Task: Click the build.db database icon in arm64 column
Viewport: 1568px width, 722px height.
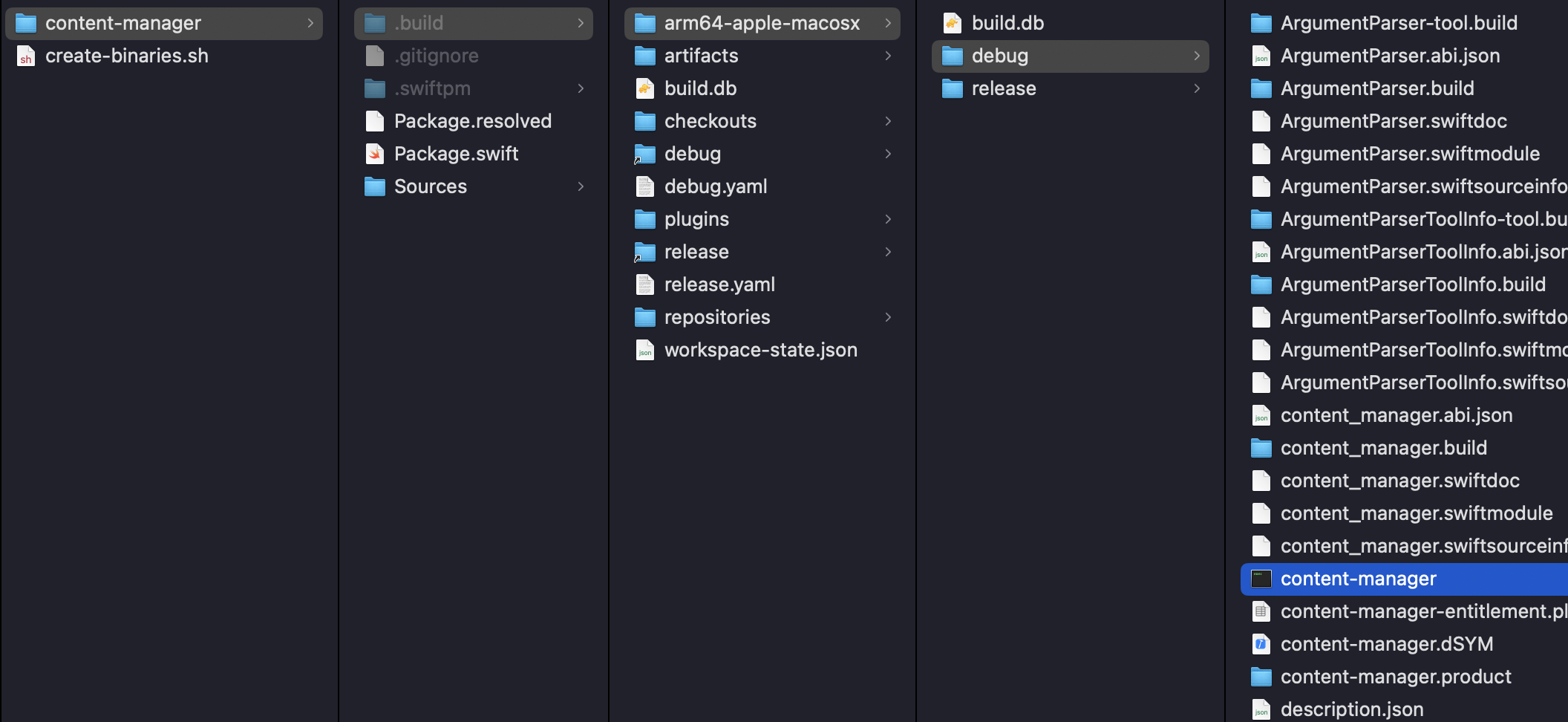Action: point(645,88)
